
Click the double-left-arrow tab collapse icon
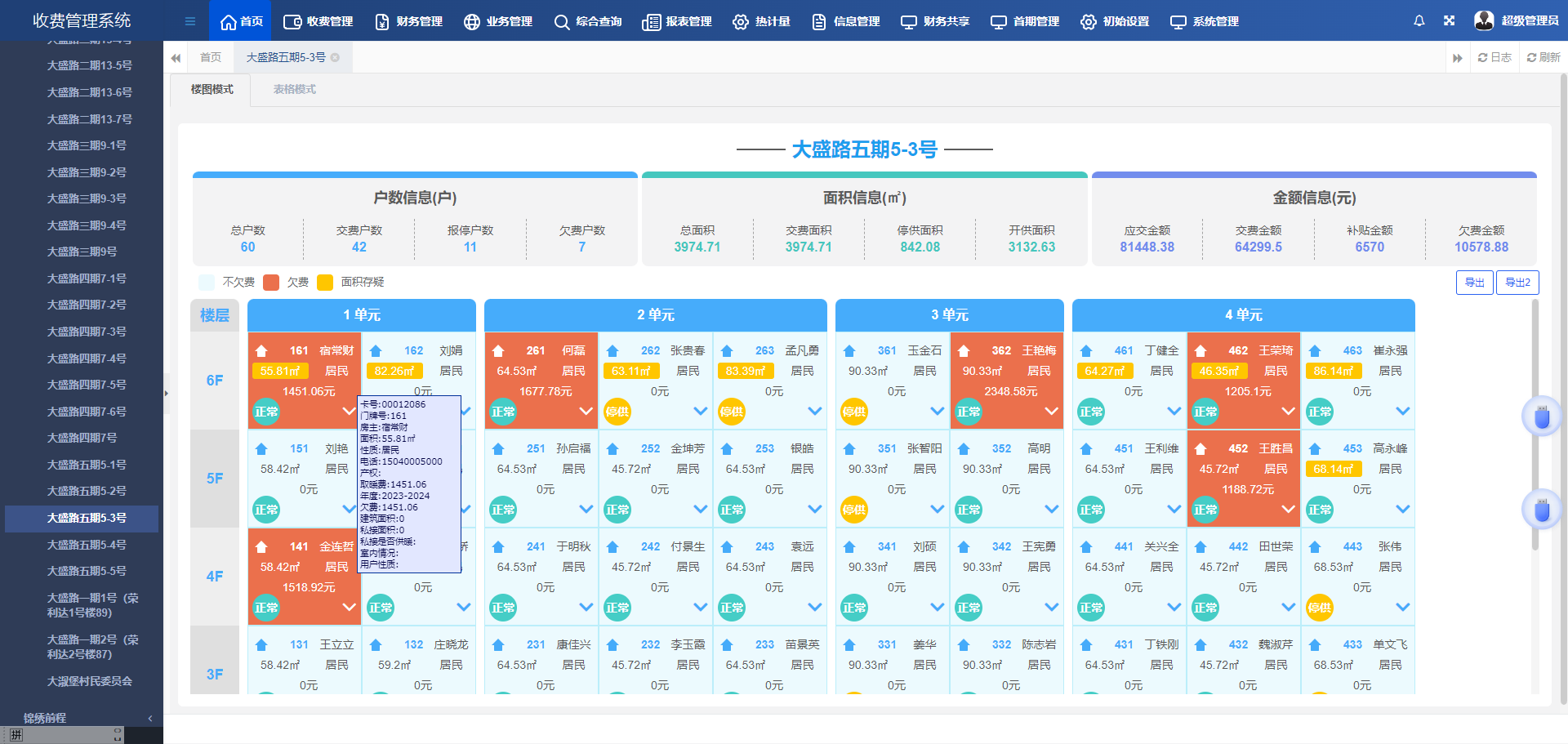coord(176,57)
